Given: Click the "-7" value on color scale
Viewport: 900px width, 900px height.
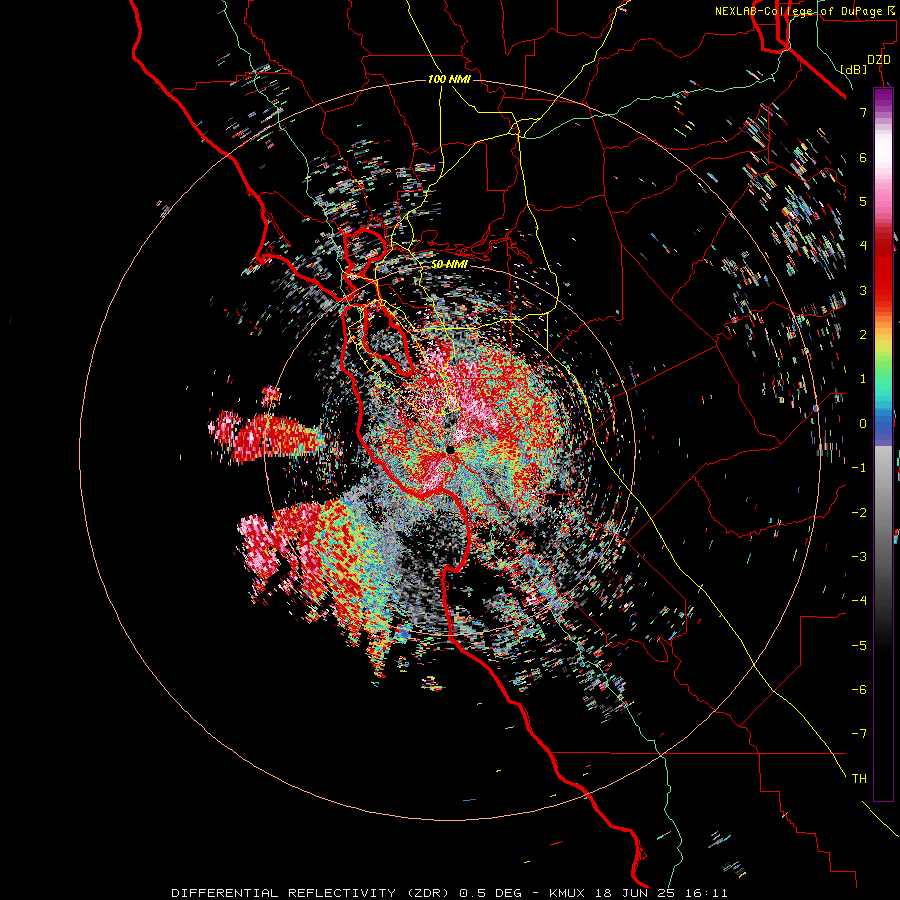Looking at the screenshot, I should point(859,734).
